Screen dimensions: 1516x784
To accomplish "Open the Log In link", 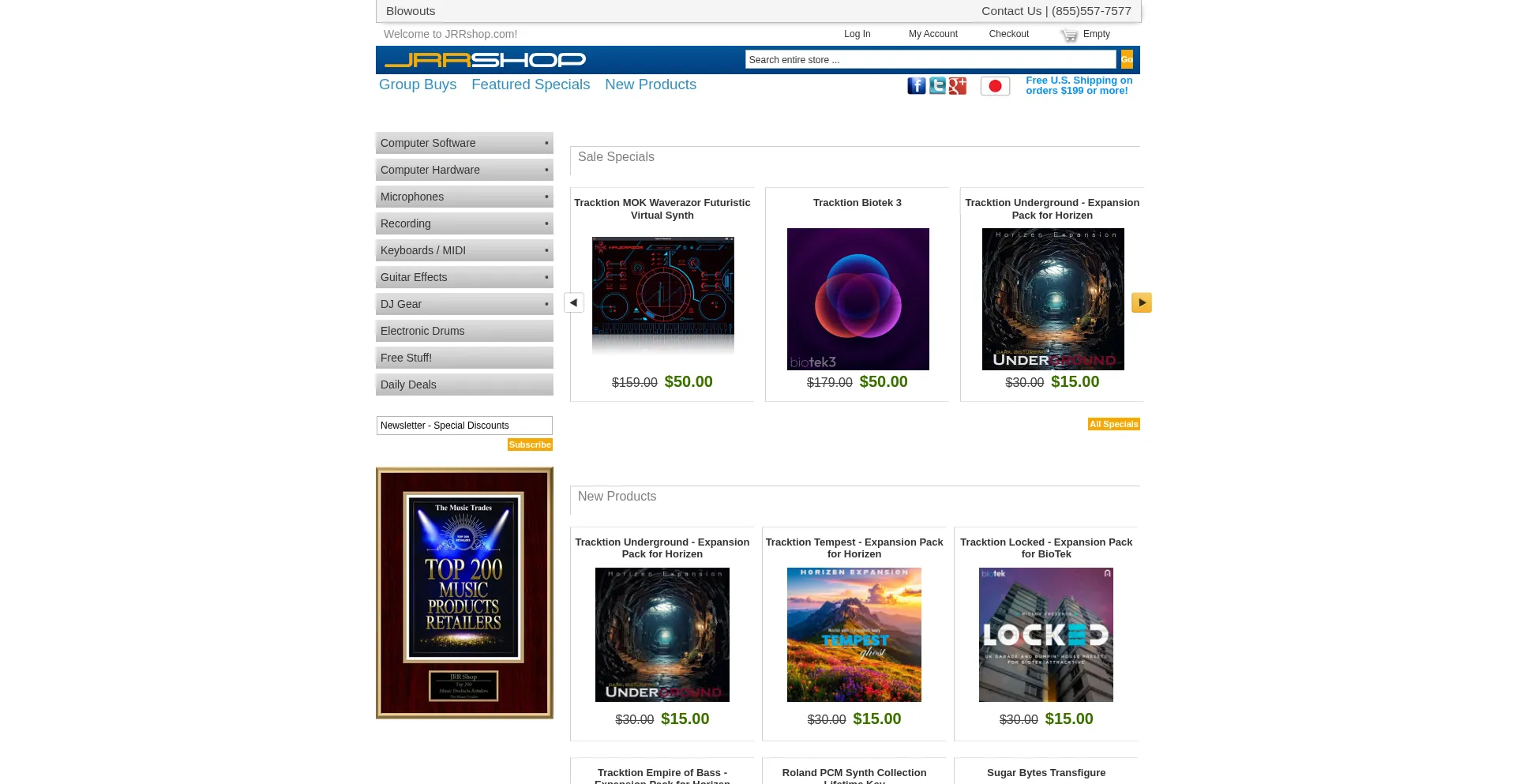I will 857,34.
